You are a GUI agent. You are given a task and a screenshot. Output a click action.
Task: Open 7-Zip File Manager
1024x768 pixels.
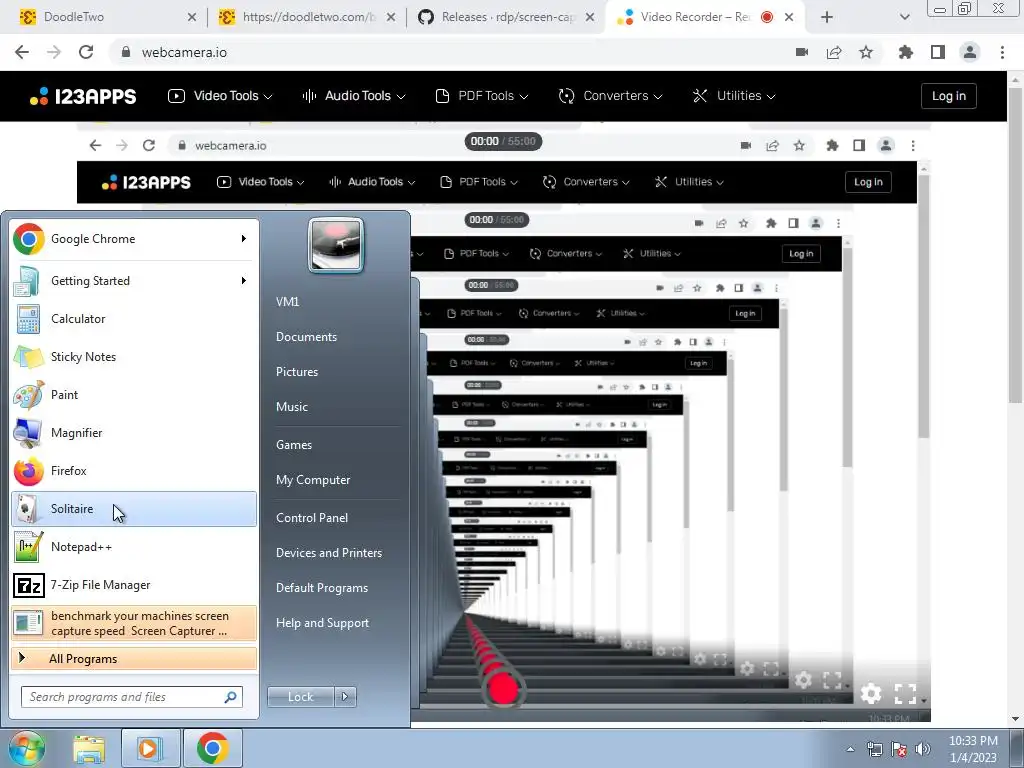[134, 584]
